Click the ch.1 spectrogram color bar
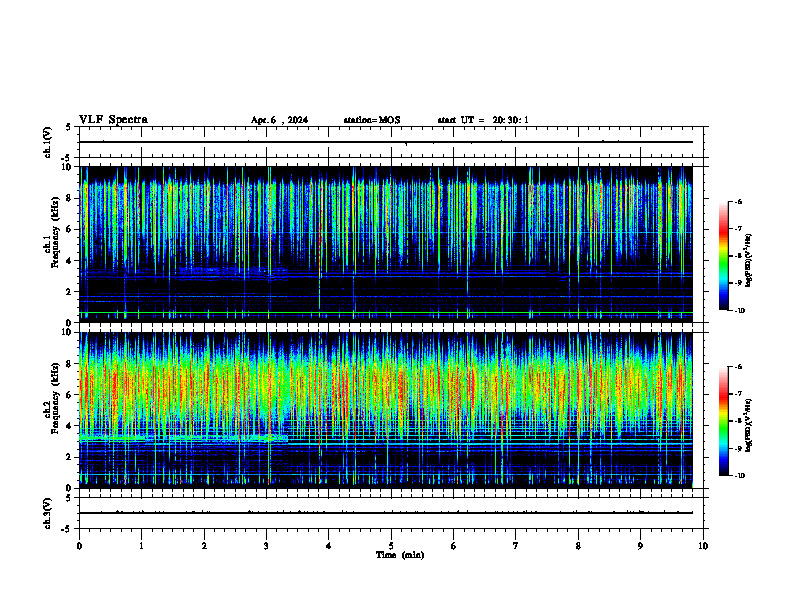 [723, 256]
